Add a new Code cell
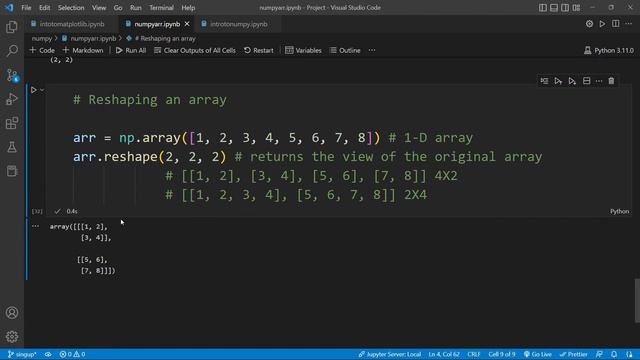Screen dimensions: 640x360 (42, 50)
